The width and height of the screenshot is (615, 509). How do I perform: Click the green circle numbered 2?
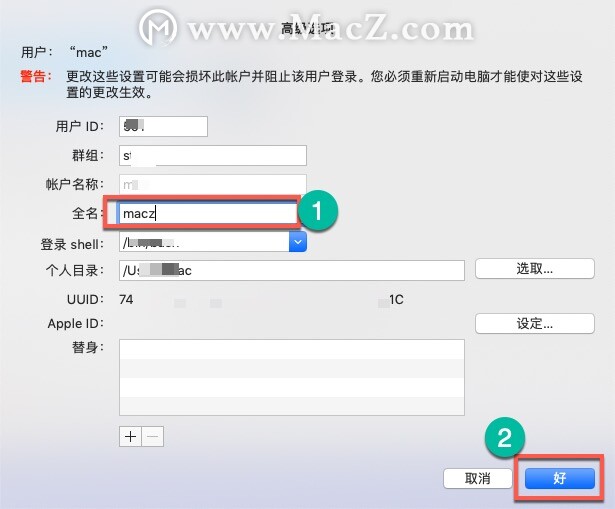pyautogui.click(x=505, y=437)
